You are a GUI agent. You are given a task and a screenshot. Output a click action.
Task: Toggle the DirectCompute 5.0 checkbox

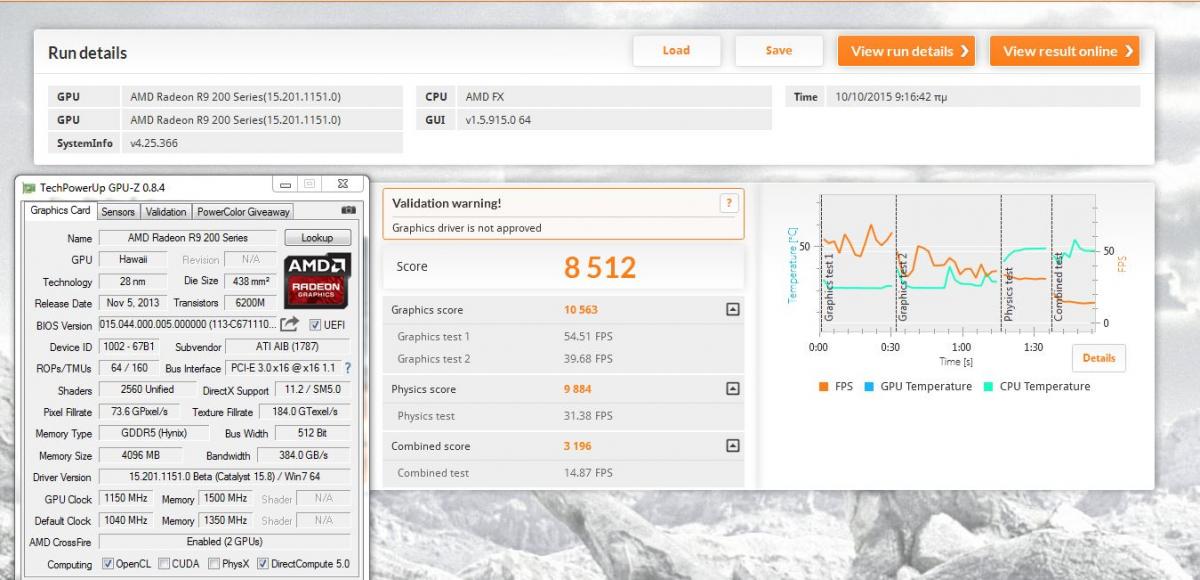(262, 564)
